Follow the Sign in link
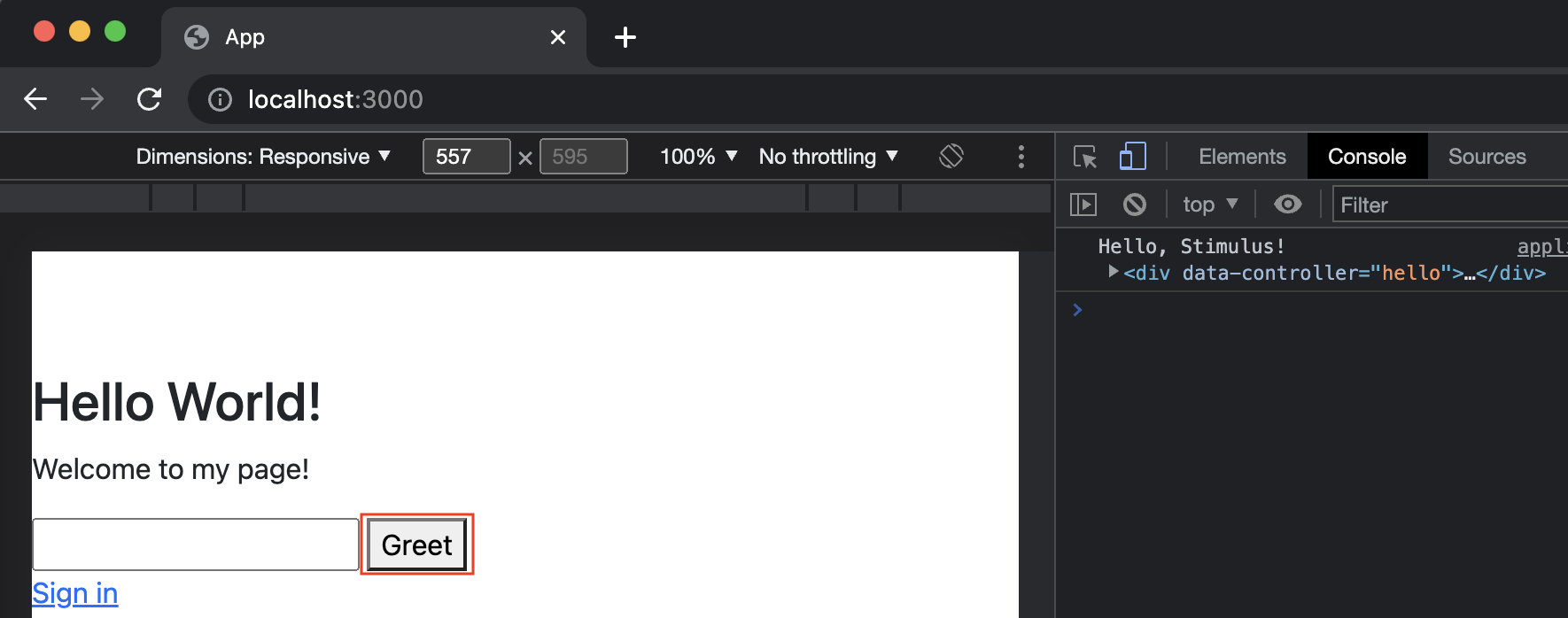Screen dimensions: 1568x618 pyautogui.click(x=75, y=593)
